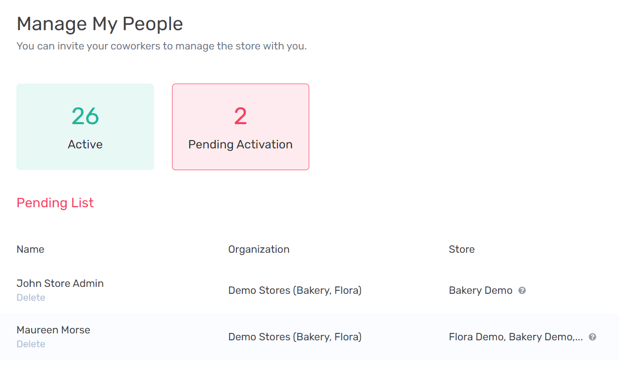Select the Store column header
The height and width of the screenshot is (368, 619).
pos(461,249)
